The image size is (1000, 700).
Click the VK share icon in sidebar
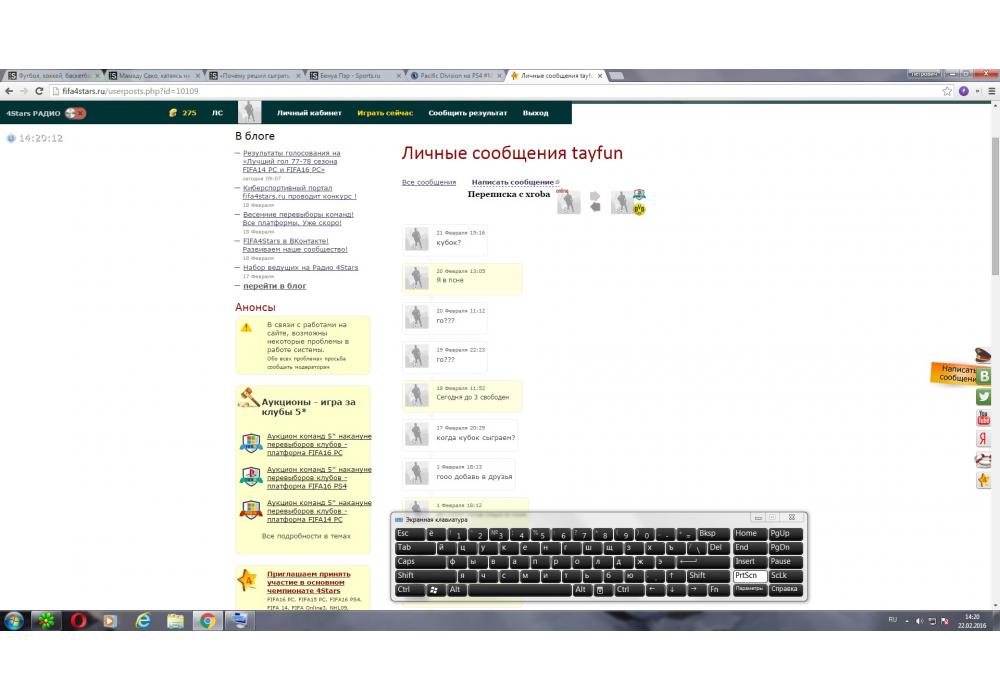[984, 376]
